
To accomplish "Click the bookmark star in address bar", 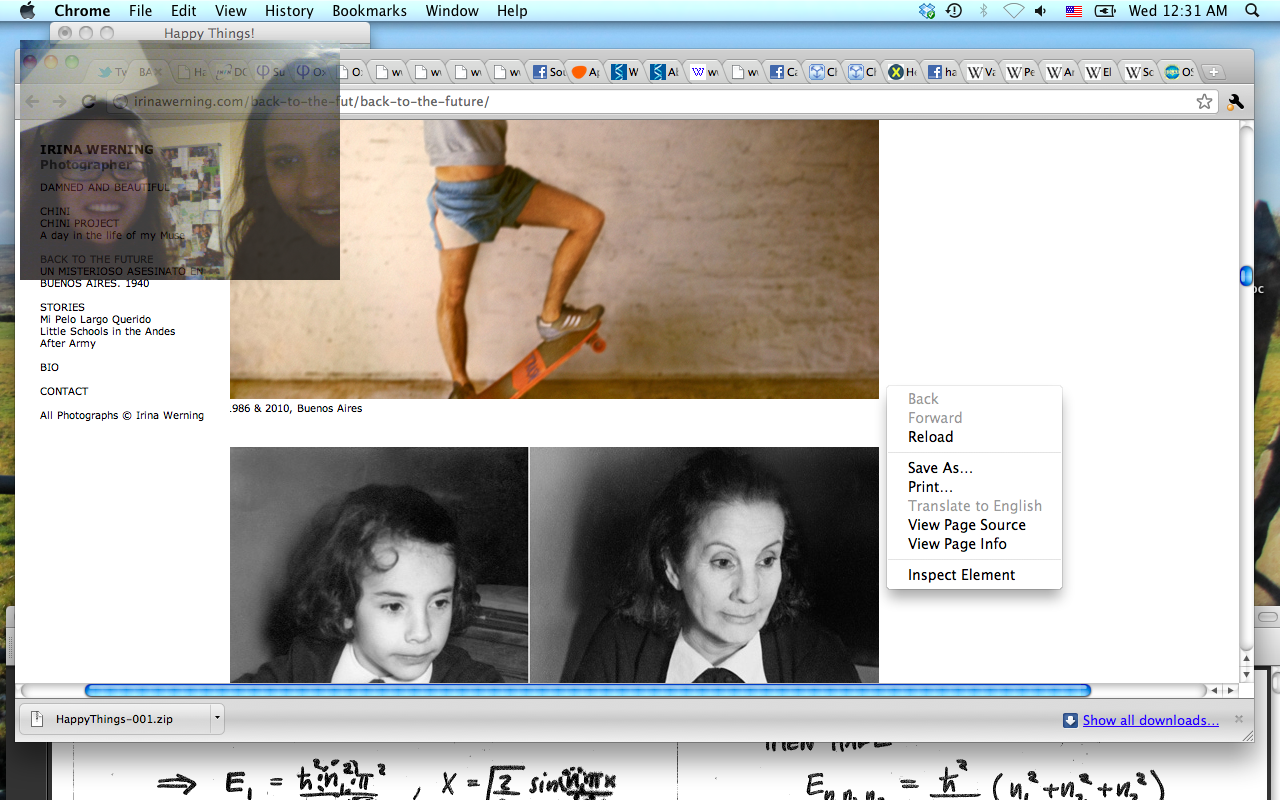I will pos(1204,101).
